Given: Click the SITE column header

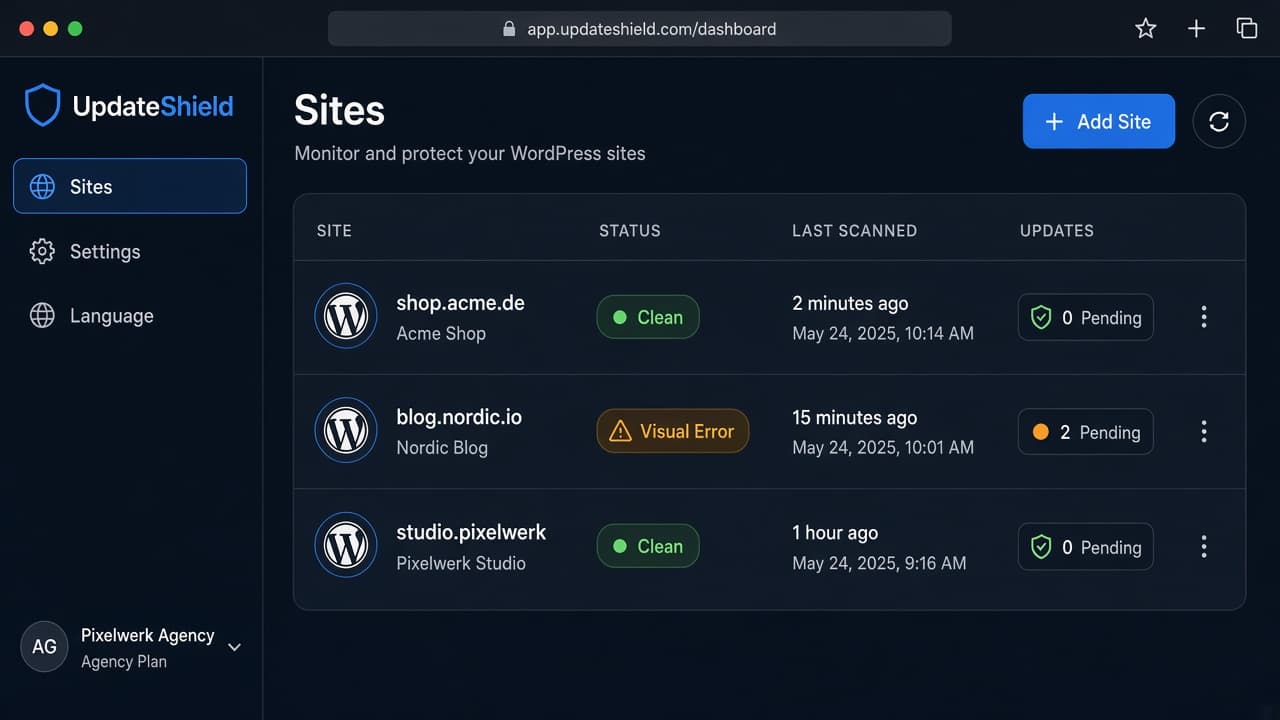Looking at the screenshot, I should point(334,230).
